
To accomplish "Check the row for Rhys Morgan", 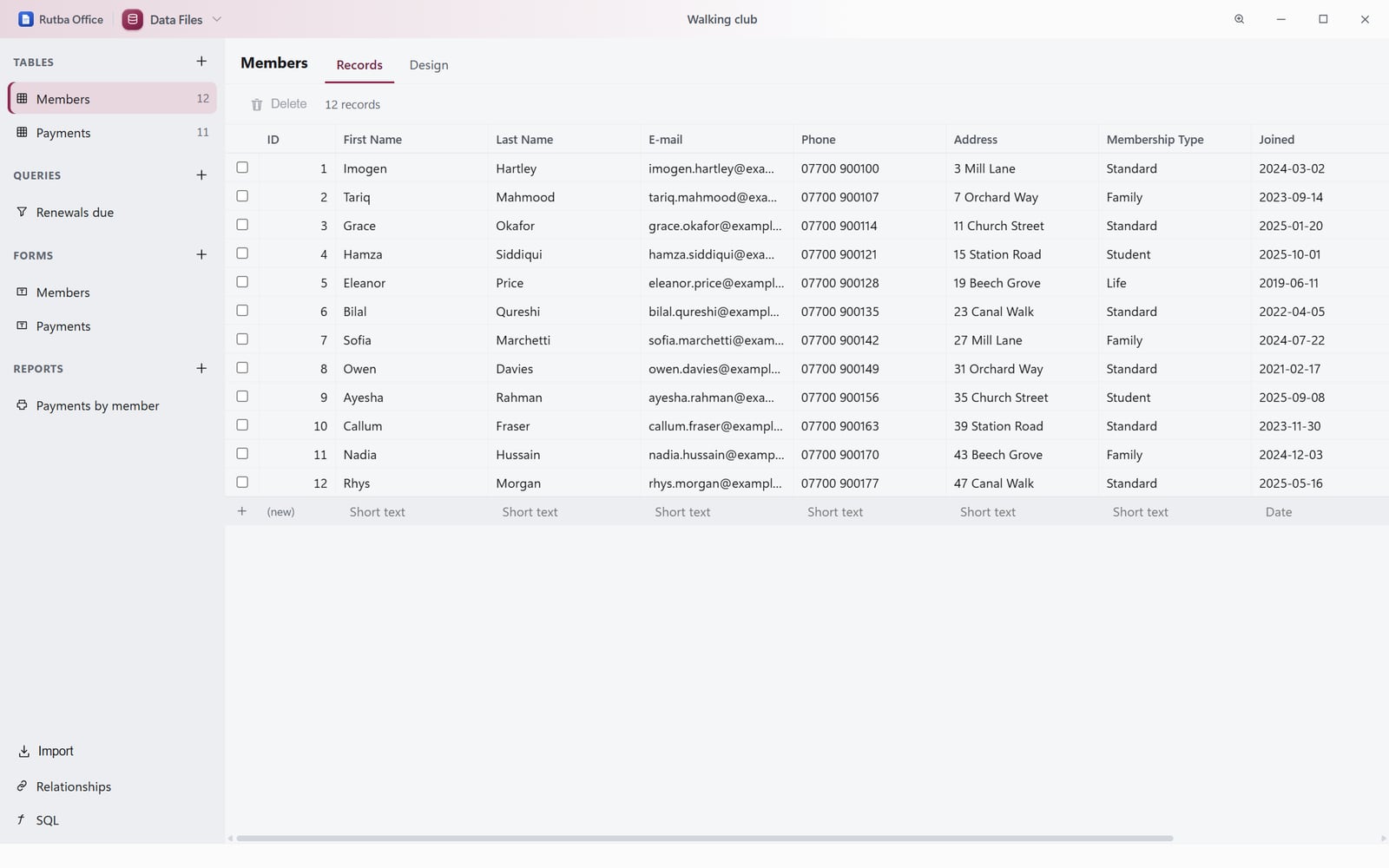I will (242, 483).
